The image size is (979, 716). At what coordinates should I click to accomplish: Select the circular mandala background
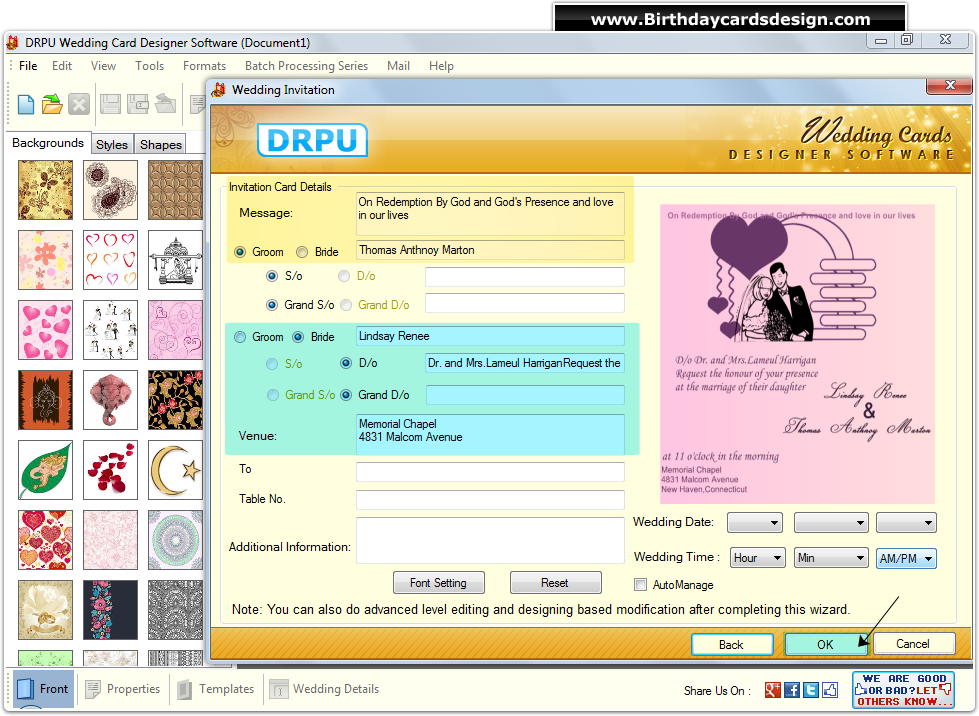[175, 539]
